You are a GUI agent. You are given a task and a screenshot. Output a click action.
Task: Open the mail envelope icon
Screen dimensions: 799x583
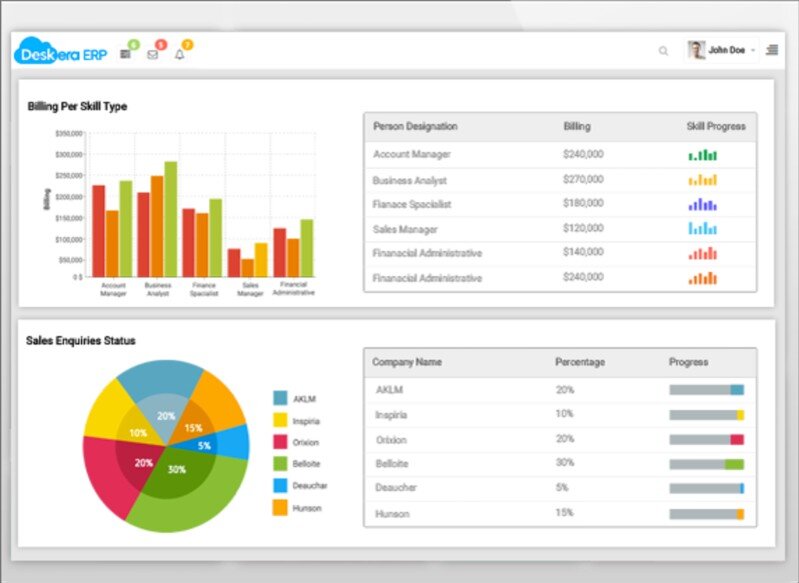pos(152,54)
